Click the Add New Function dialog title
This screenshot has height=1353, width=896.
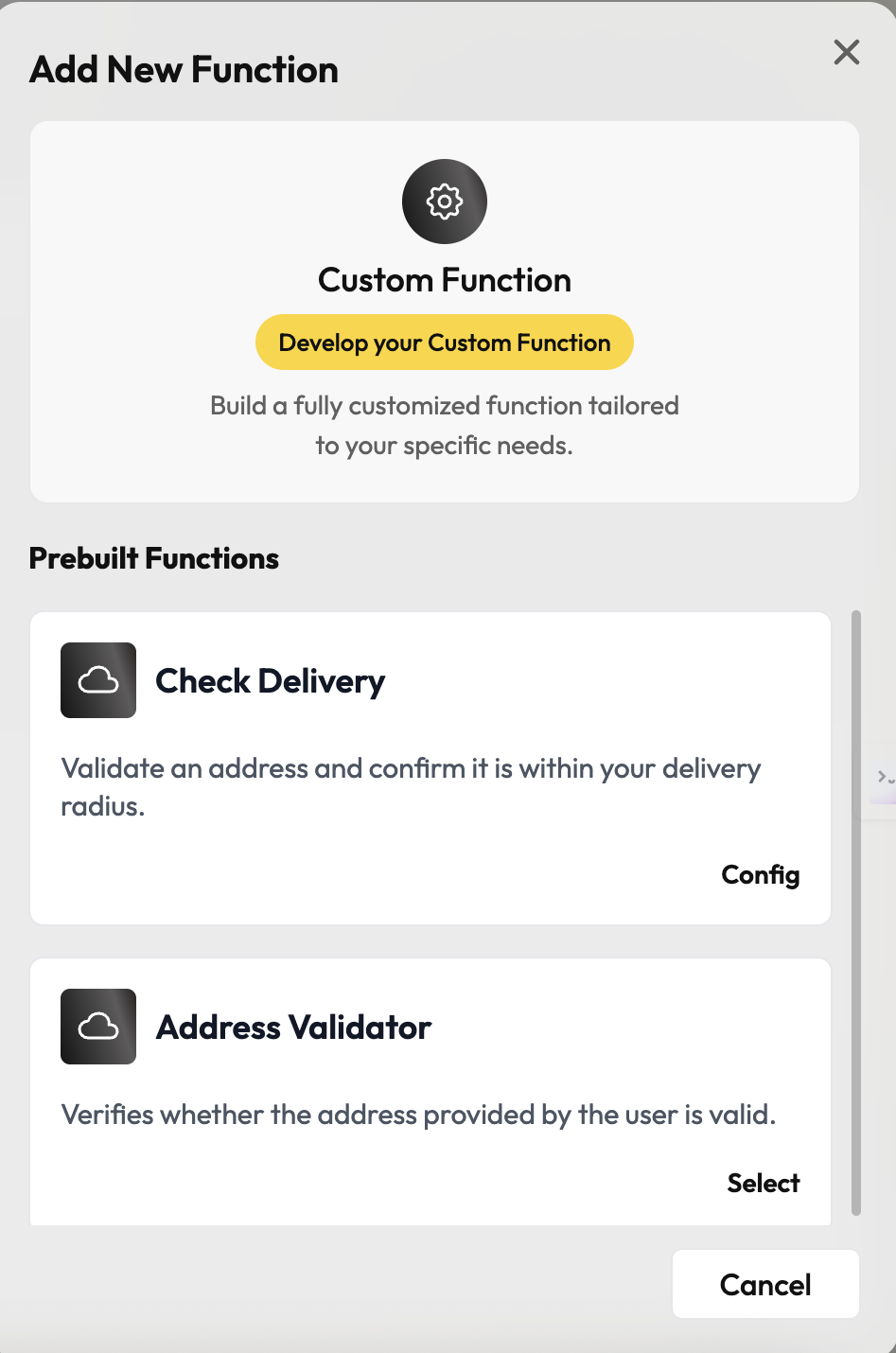click(184, 70)
